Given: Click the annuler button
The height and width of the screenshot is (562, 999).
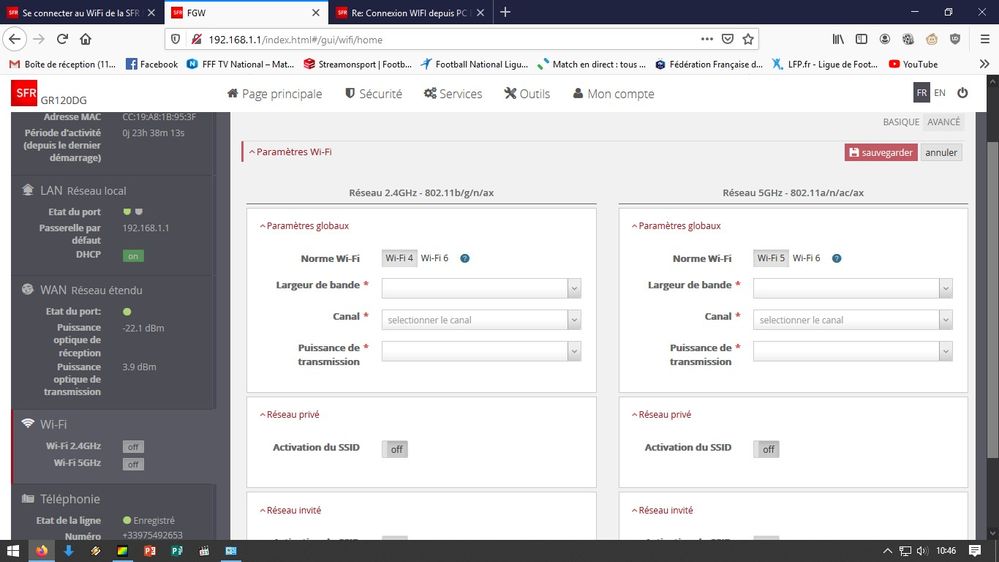Looking at the screenshot, I should click(941, 153).
